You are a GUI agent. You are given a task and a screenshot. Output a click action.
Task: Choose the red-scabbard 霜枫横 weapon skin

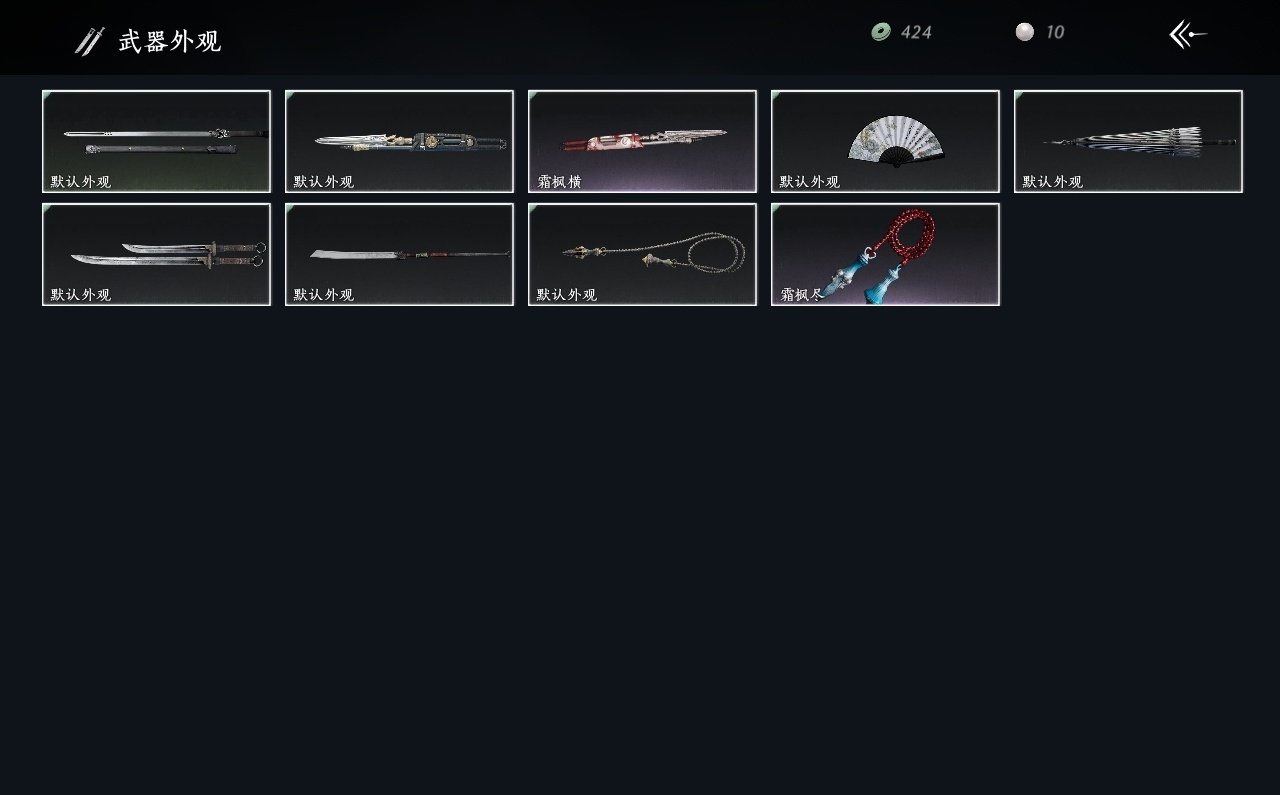pyautogui.click(x=642, y=141)
